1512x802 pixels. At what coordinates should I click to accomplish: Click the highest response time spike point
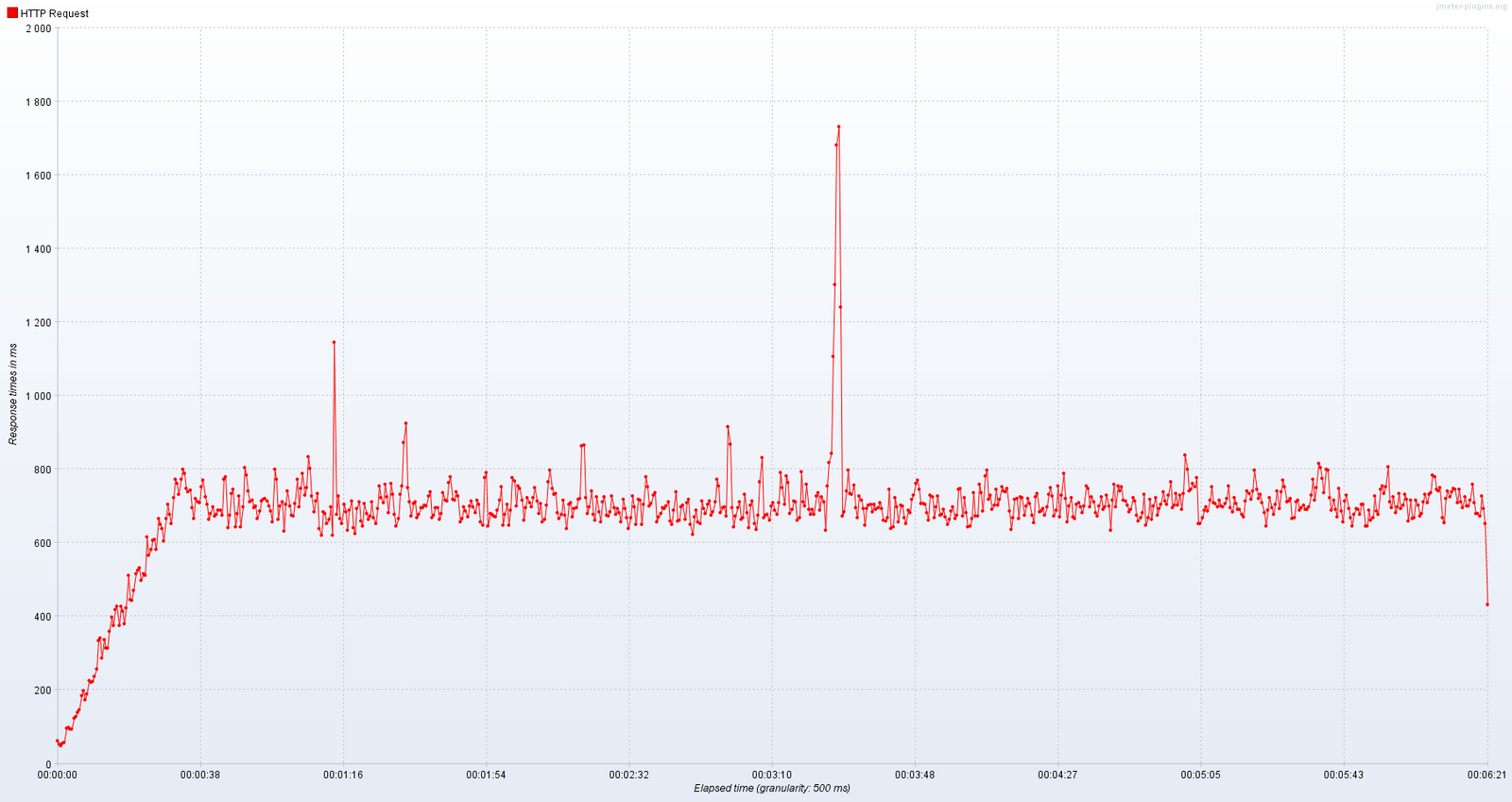click(x=838, y=127)
